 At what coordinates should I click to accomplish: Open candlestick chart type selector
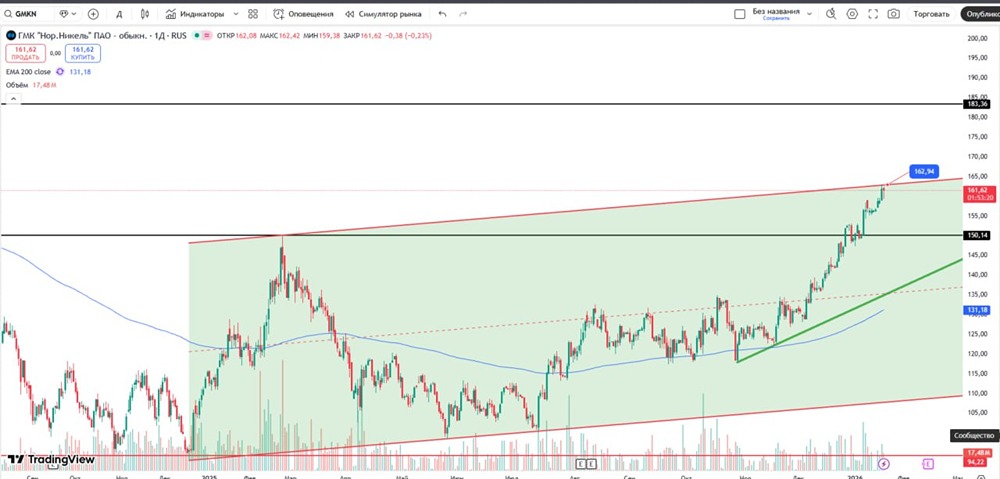[145, 13]
